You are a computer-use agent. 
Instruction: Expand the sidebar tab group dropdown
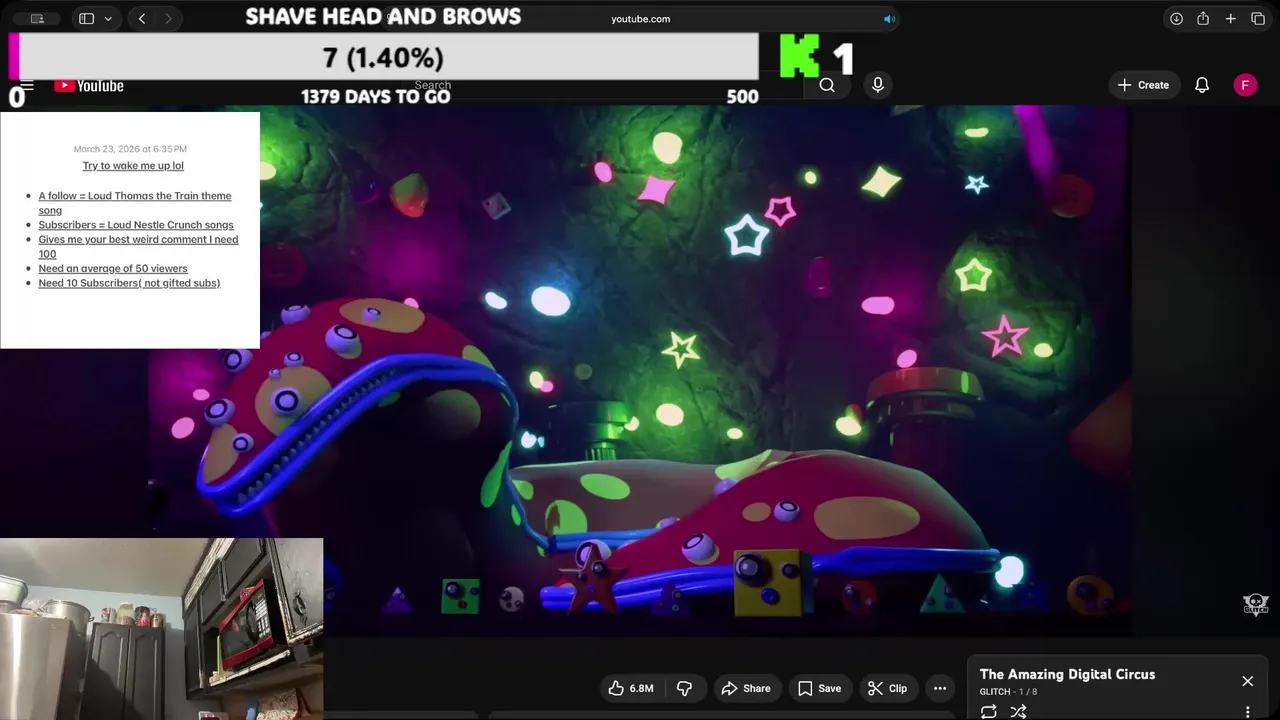tap(108, 18)
